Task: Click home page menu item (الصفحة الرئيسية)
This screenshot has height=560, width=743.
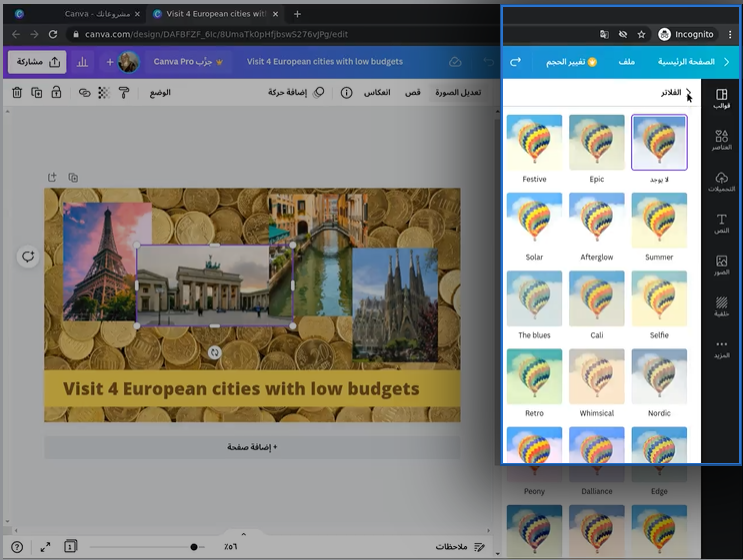Action: click(686, 62)
